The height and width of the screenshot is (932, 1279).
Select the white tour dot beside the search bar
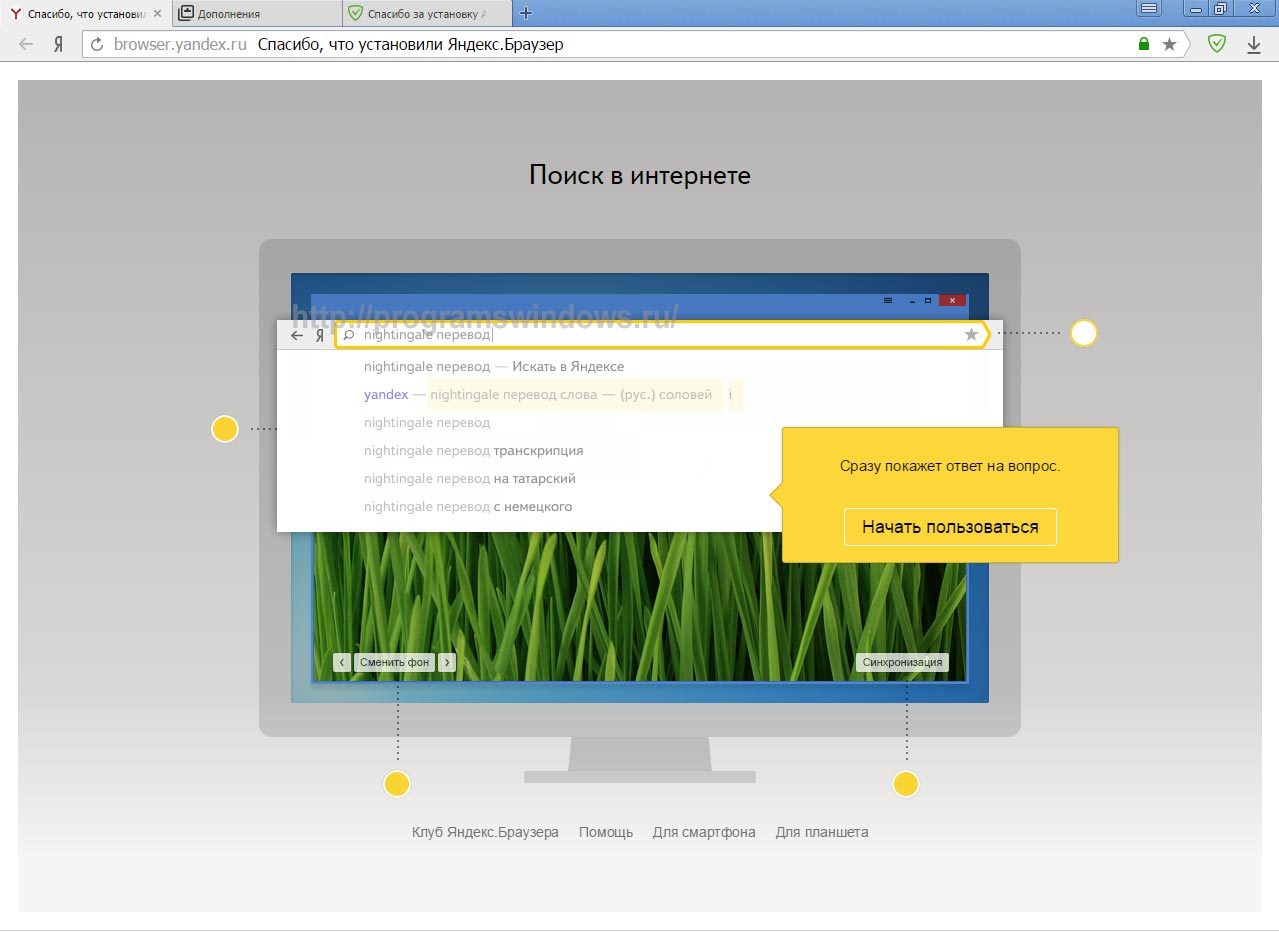coord(1084,333)
